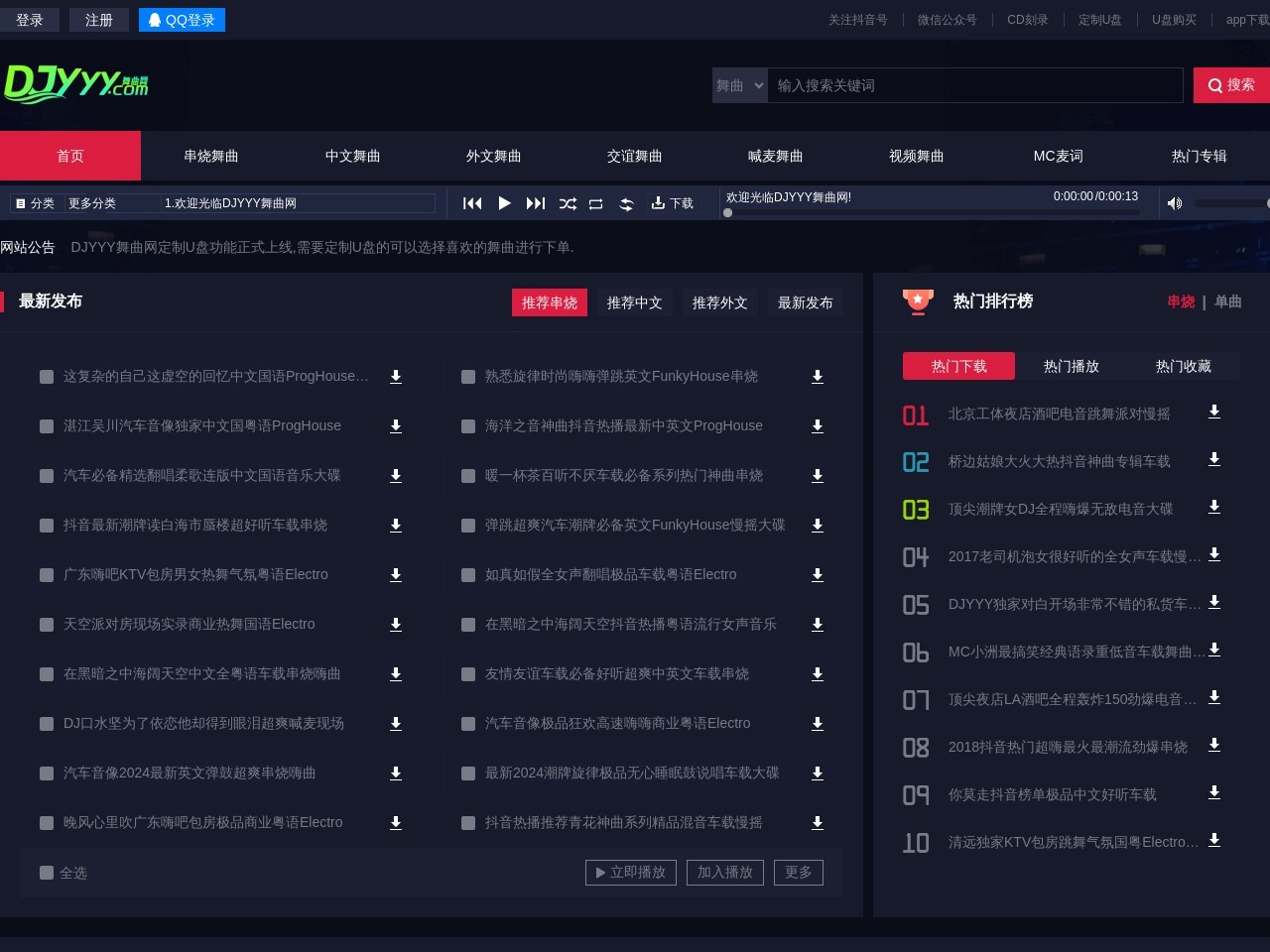Check the box for 海洋之音神曲抖音热播
The height and width of the screenshot is (952, 1270).
(468, 426)
